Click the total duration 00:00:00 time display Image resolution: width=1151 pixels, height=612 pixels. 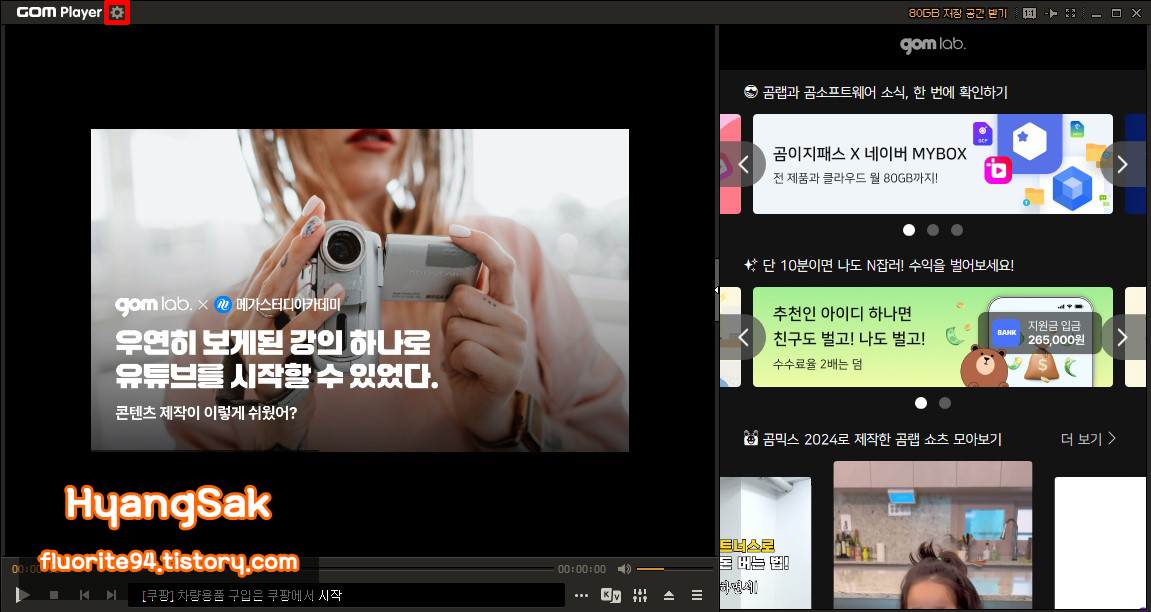click(x=581, y=569)
